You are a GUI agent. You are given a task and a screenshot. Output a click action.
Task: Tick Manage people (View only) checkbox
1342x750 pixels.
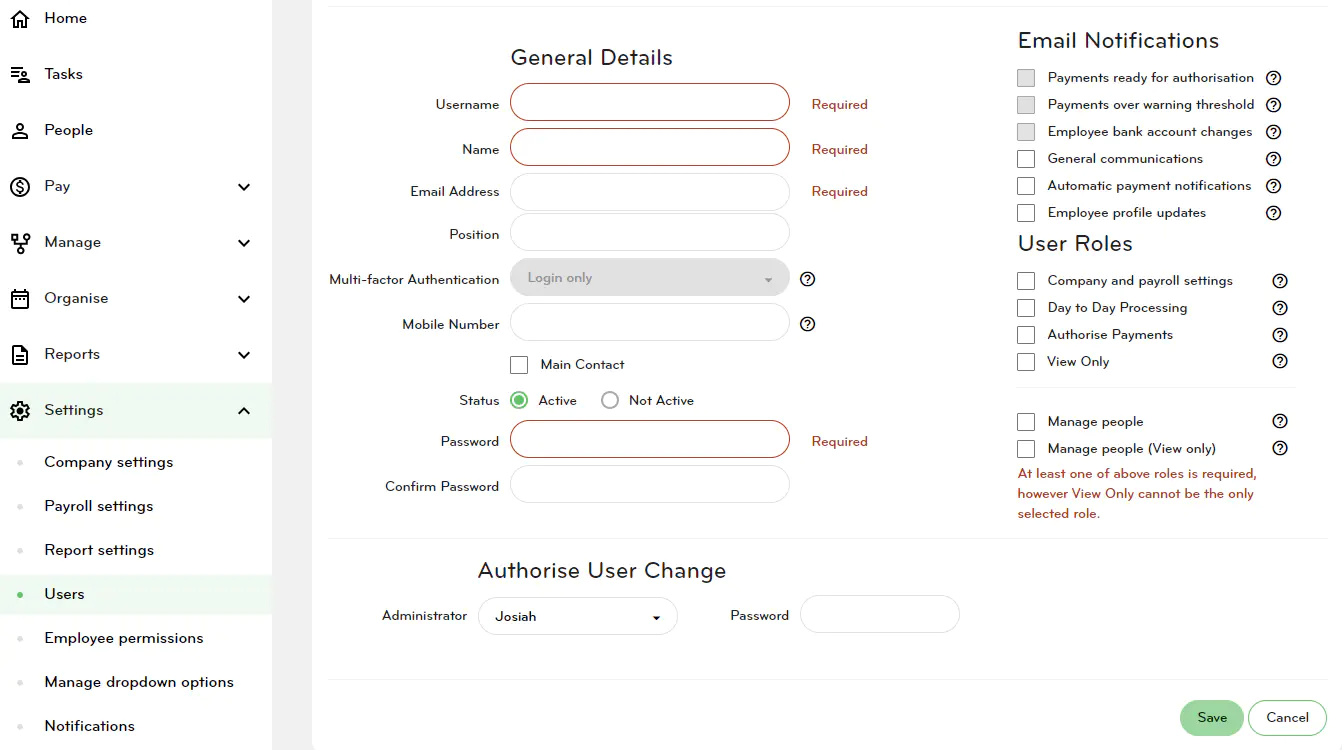click(1026, 449)
